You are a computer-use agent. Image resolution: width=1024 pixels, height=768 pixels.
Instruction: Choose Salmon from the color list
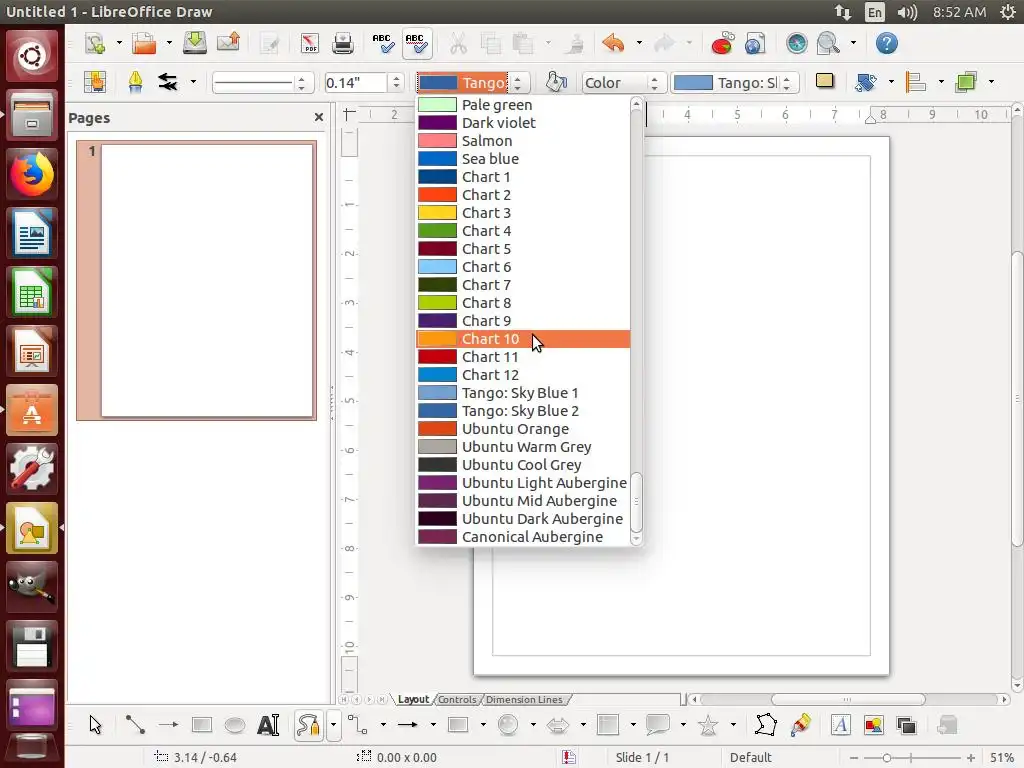(x=523, y=141)
